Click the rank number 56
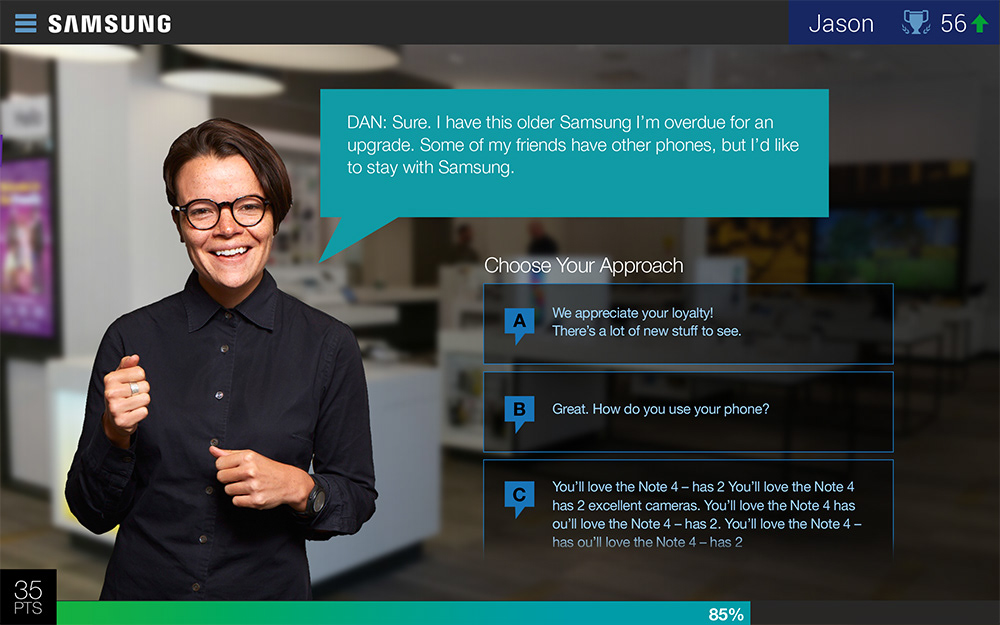The width and height of the screenshot is (1000, 625). (x=953, y=24)
